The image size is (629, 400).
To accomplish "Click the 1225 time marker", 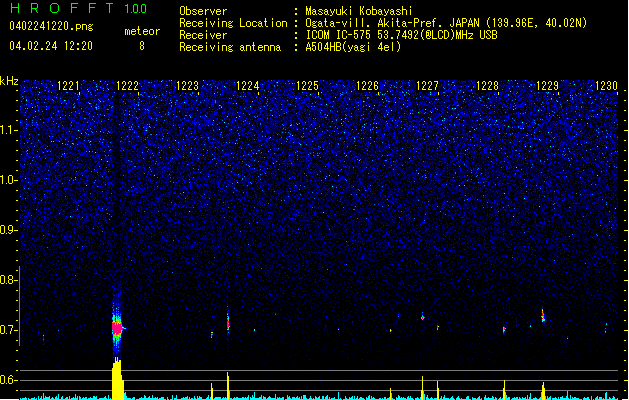I will click(x=307, y=85).
